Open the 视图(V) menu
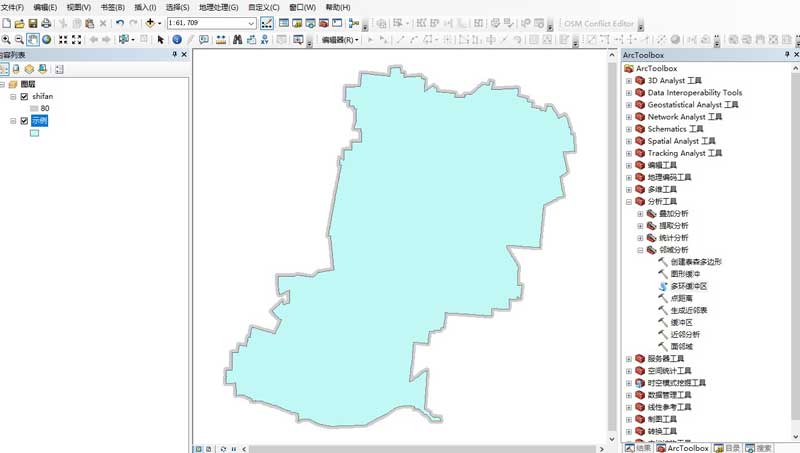 pos(79,7)
